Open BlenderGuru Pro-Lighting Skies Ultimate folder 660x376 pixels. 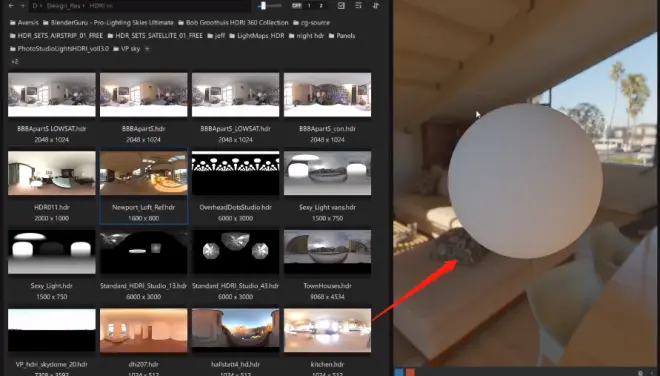[108, 23]
